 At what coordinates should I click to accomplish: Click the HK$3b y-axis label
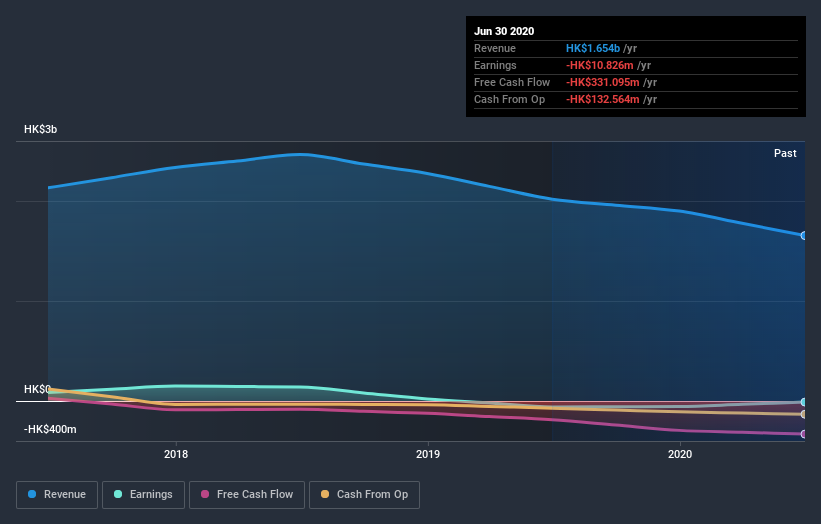coord(40,129)
